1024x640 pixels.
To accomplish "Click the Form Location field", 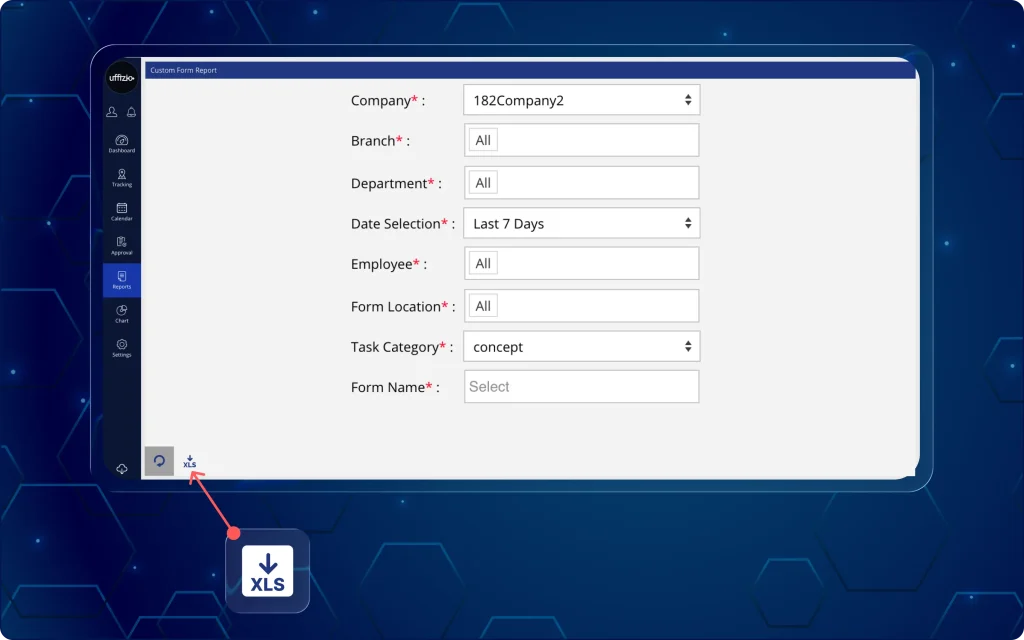I will 581,306.
